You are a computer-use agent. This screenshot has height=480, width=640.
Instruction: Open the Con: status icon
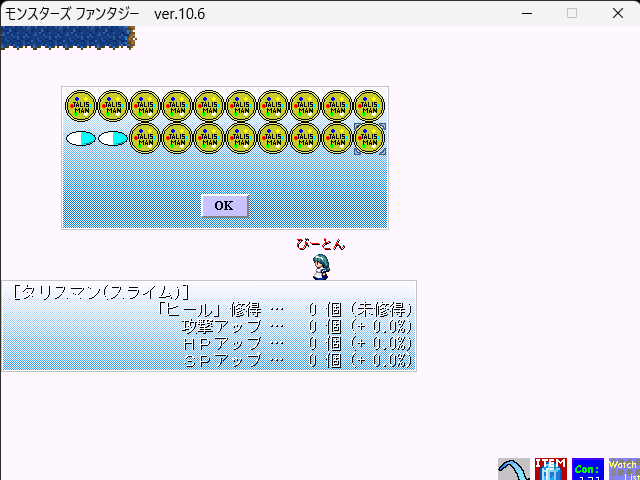point(588,469)
